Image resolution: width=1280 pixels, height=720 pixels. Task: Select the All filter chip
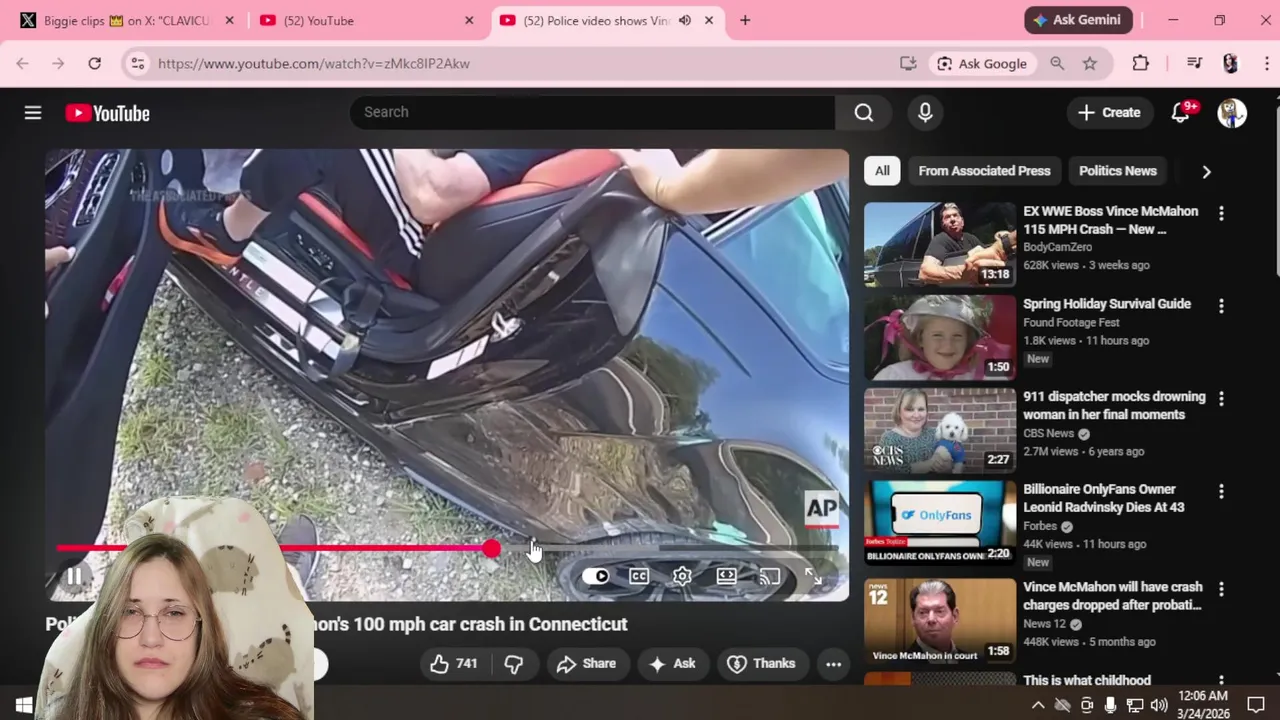882,171
